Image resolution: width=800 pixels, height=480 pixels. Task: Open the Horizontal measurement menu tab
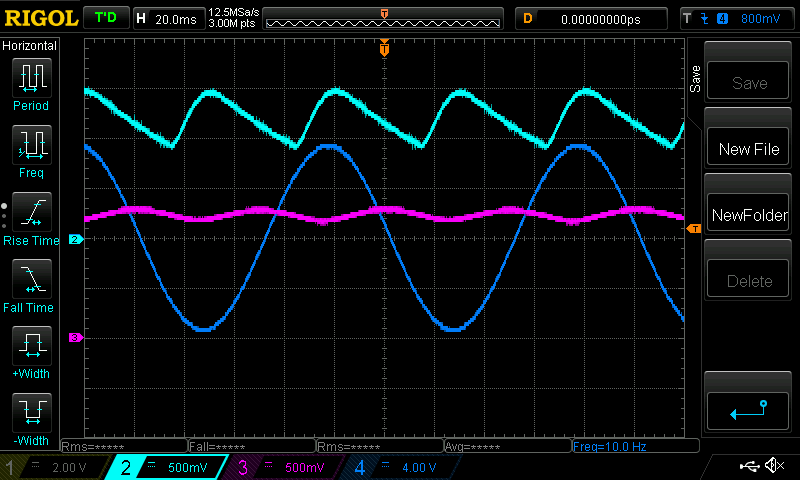click(x=30, y=46)
